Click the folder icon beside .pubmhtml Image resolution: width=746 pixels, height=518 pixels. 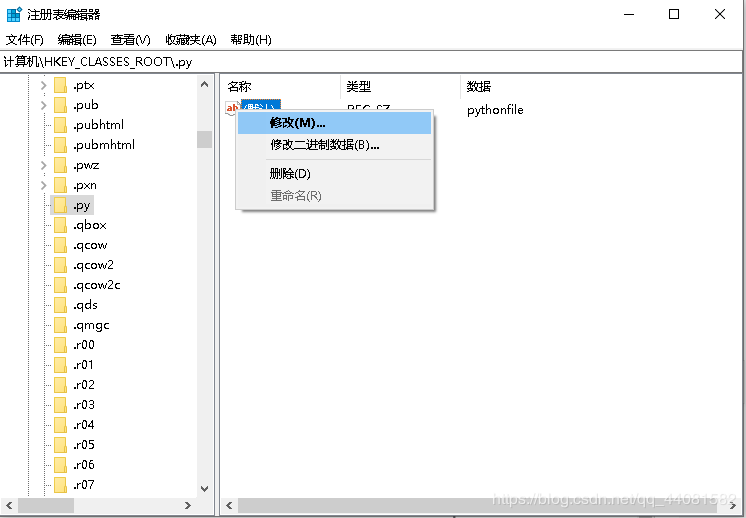tap(60, 145)
